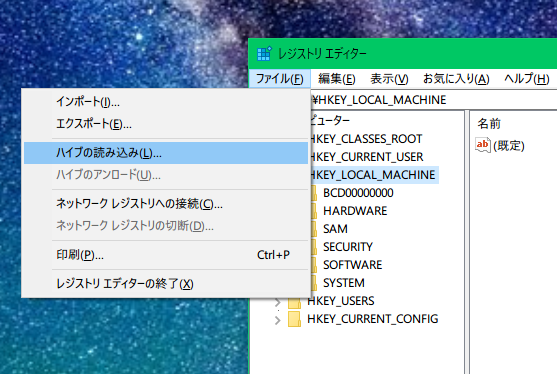Click the HKEY_USERS folder icon

294,302
